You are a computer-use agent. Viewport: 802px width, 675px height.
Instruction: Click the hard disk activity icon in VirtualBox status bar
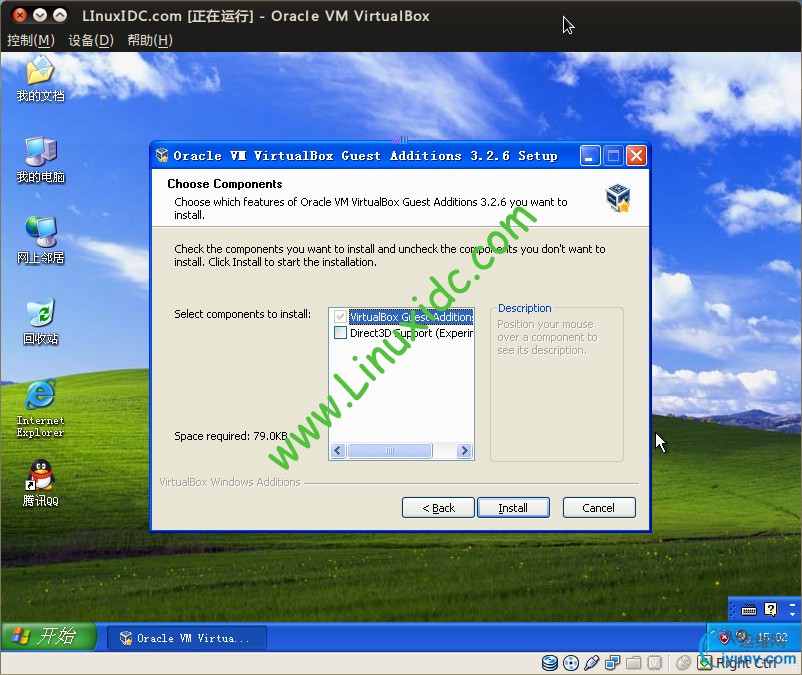pos(550,663)
